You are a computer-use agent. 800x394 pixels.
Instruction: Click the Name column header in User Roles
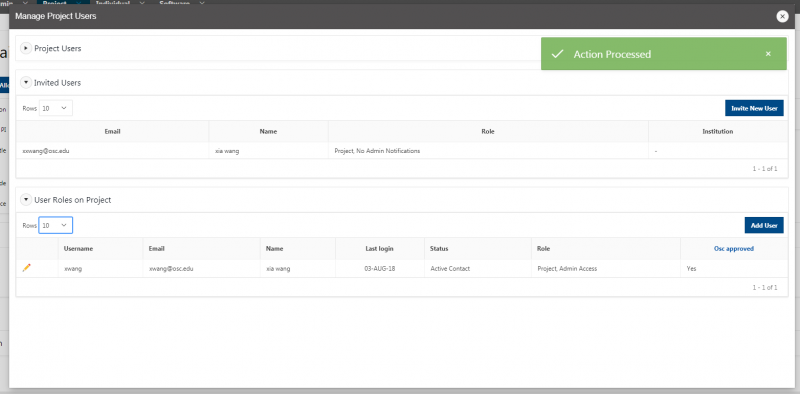tap(274, 249)
